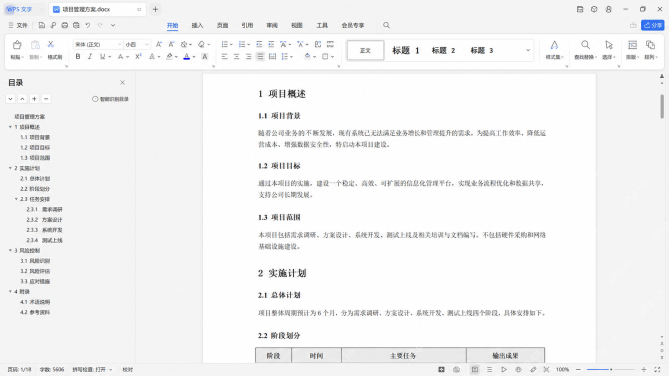Toggle page layout view in status bar
Screen dimensions: 669x376
click(x=475, y=370)
